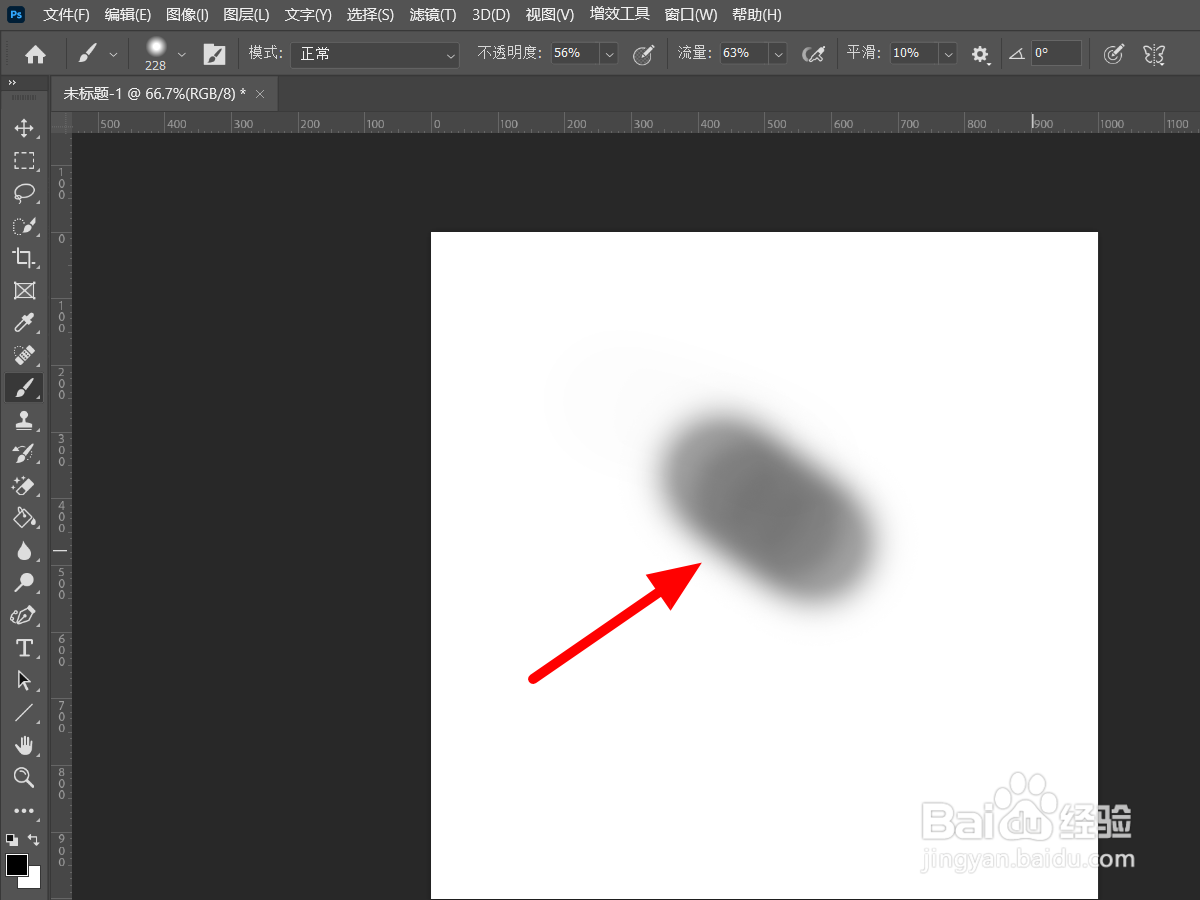Select the Hand tool

pos(24,745)
